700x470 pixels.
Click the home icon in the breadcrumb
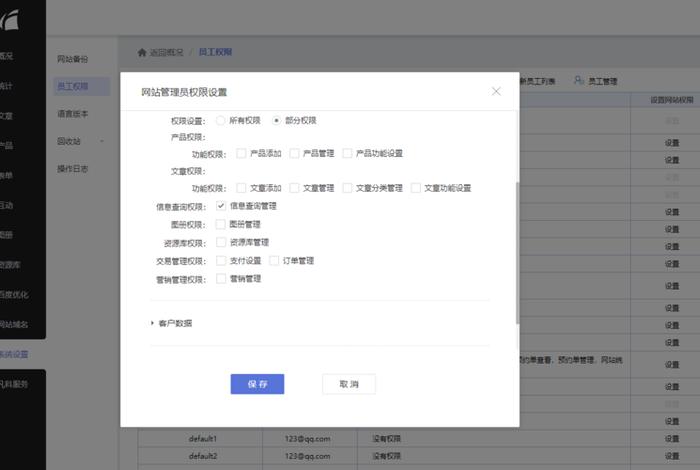coord(142,52)
